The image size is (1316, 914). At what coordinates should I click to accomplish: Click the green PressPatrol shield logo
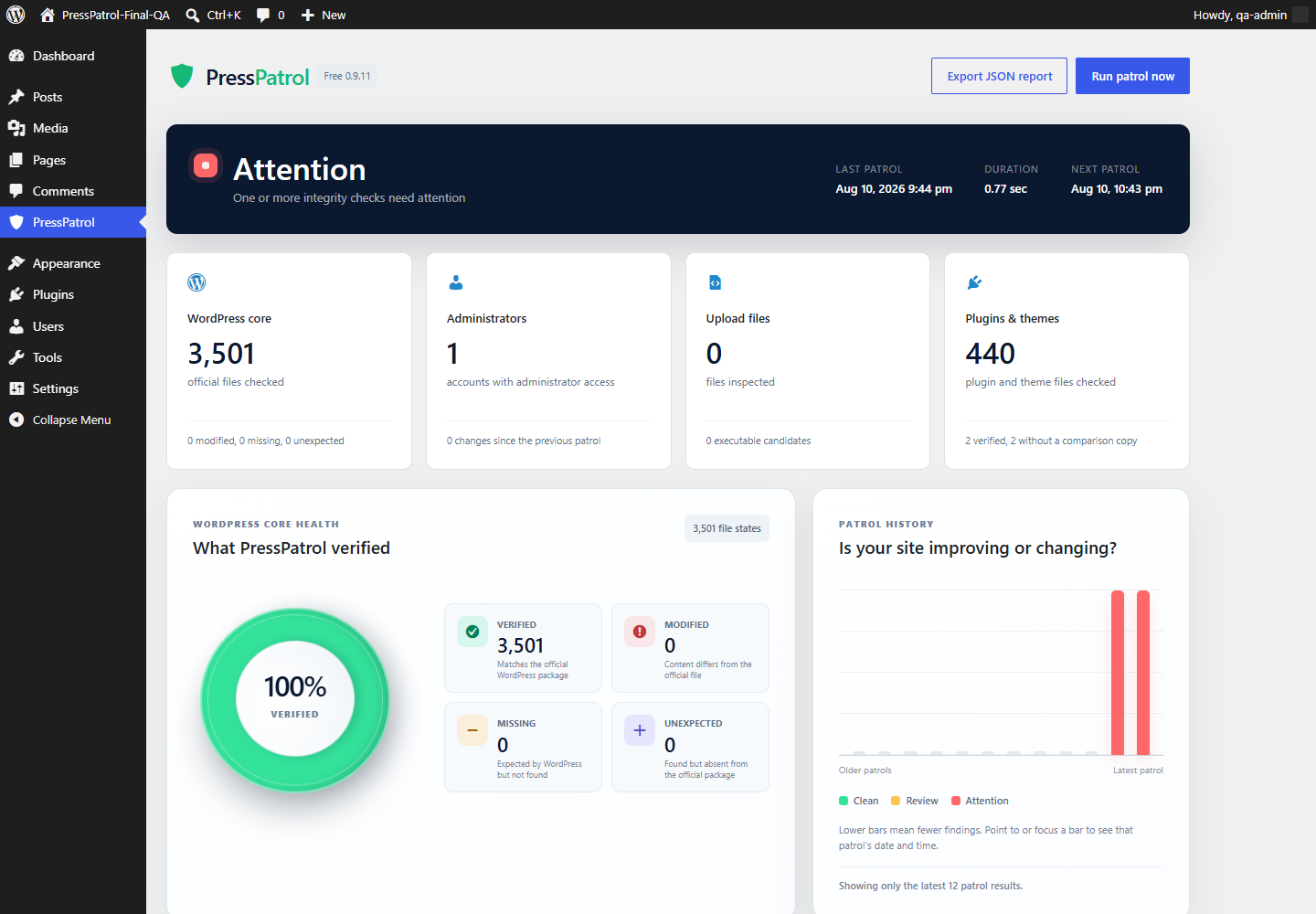click(182, 76)
